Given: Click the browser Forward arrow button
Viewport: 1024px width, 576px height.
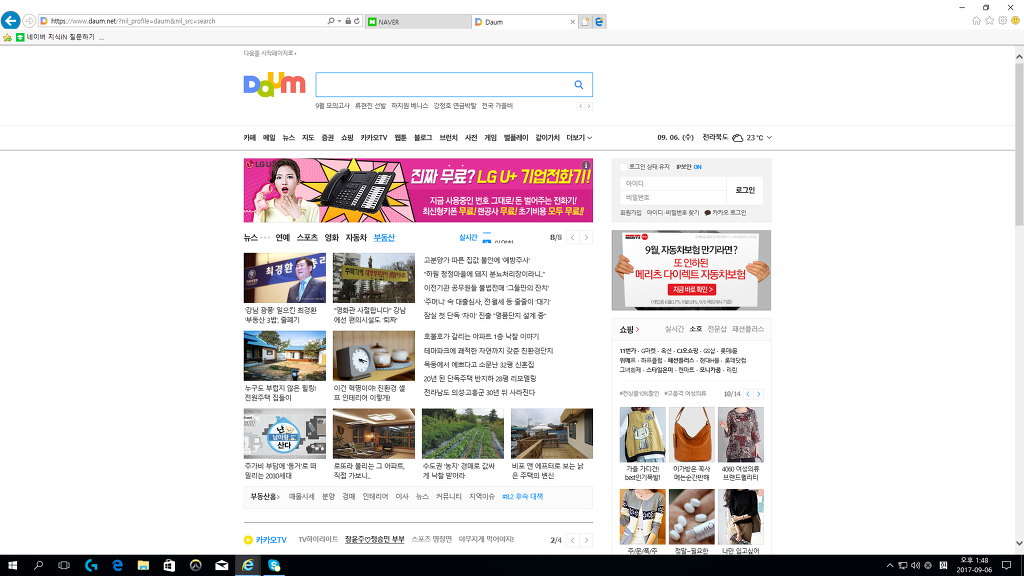Looking at the screenshot, I should tap(29, 21).
